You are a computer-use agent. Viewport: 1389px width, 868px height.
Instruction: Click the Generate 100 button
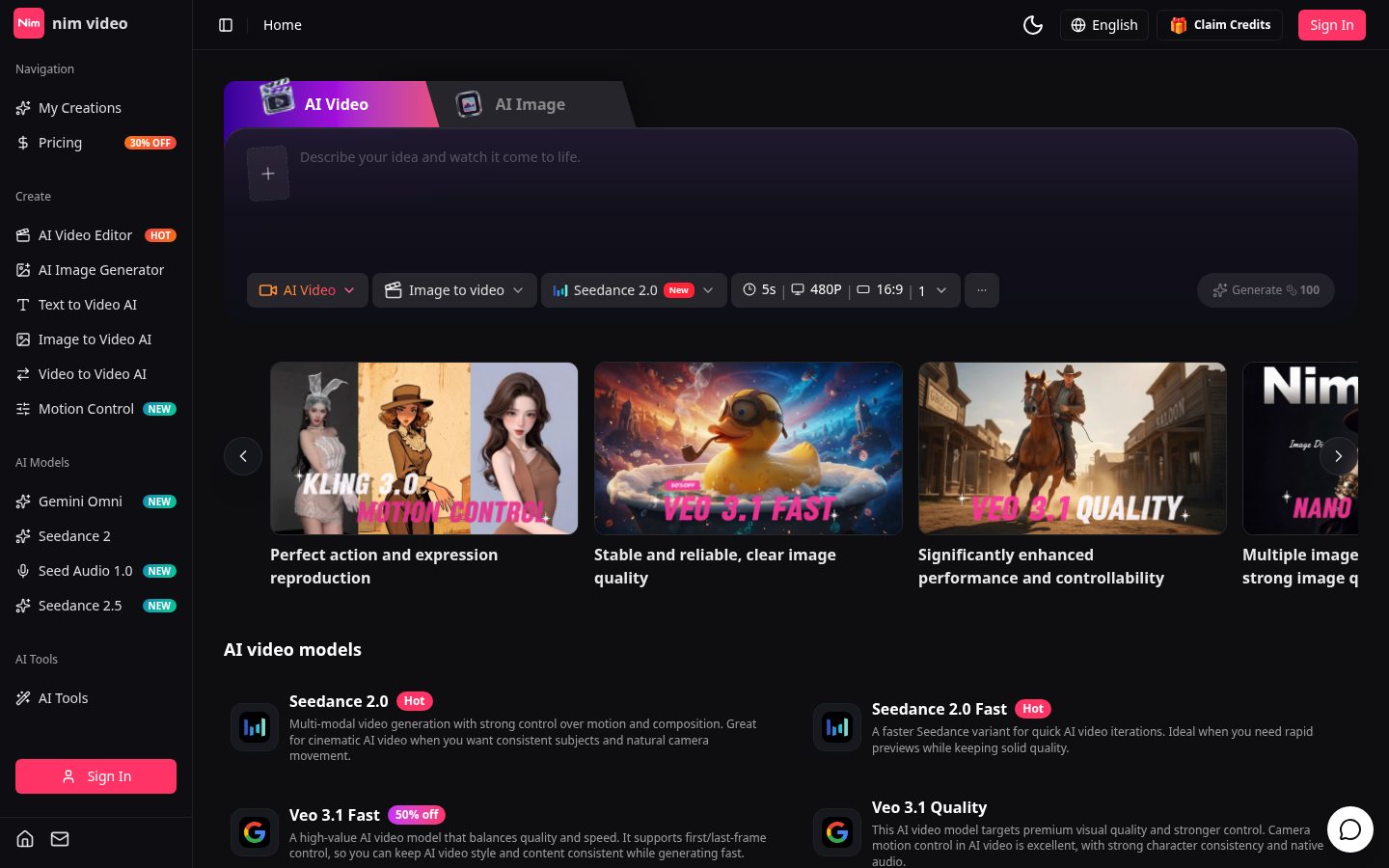(x=1266, y=290)
